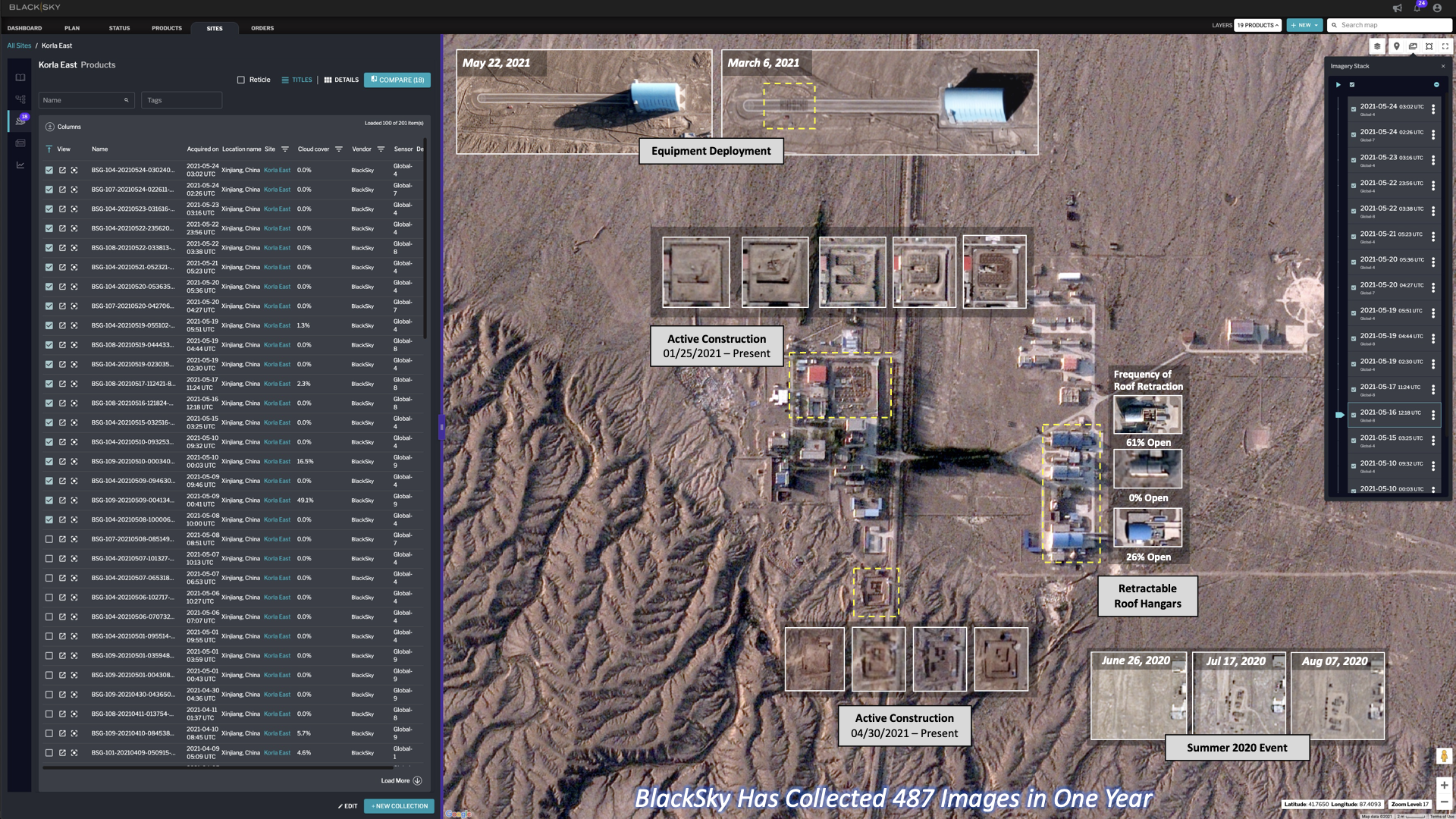
Task: Open BSG-107-20210524-022611 external link icon
Action: point(62,190)
